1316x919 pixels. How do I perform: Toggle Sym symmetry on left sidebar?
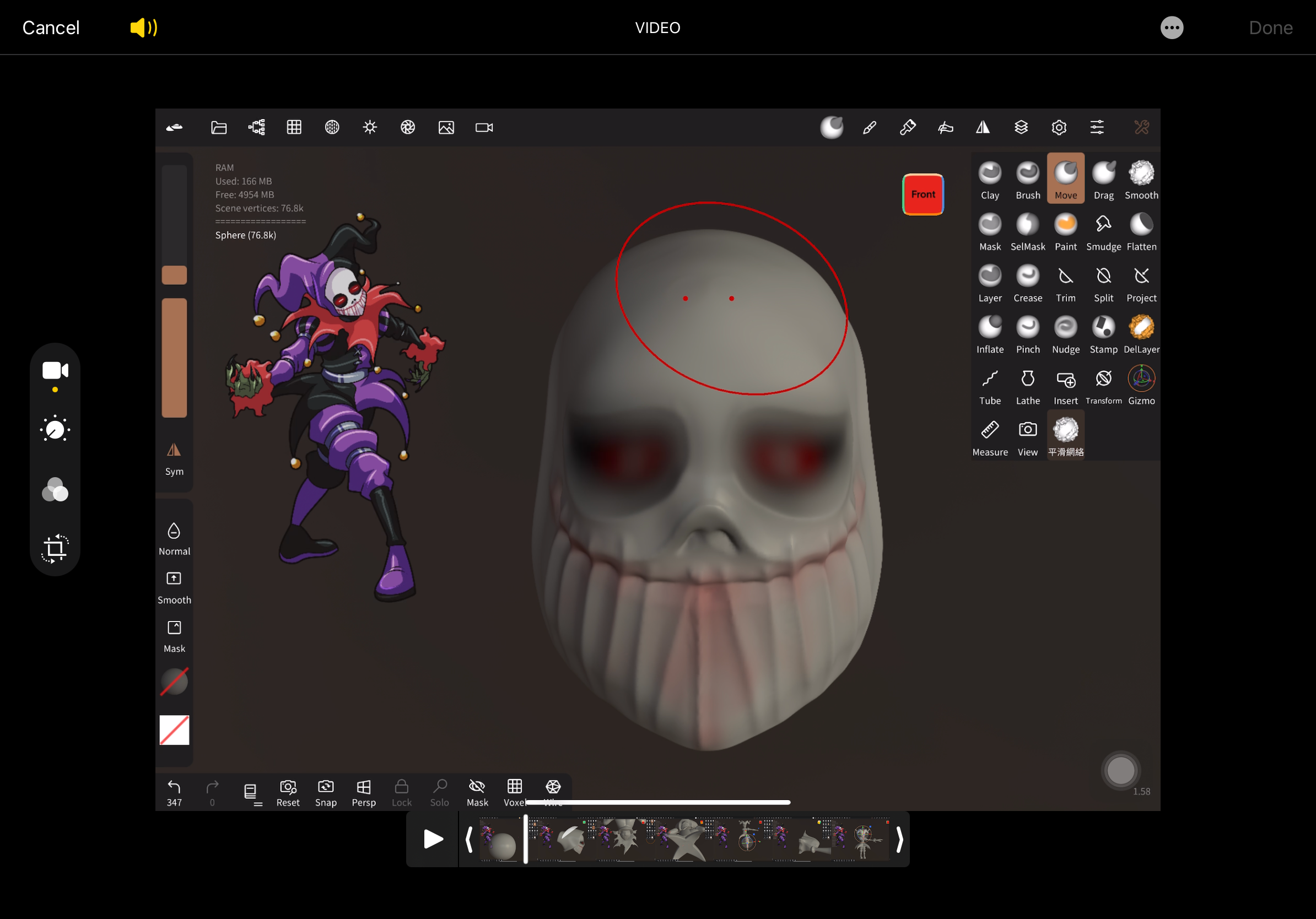coord(174,459)
